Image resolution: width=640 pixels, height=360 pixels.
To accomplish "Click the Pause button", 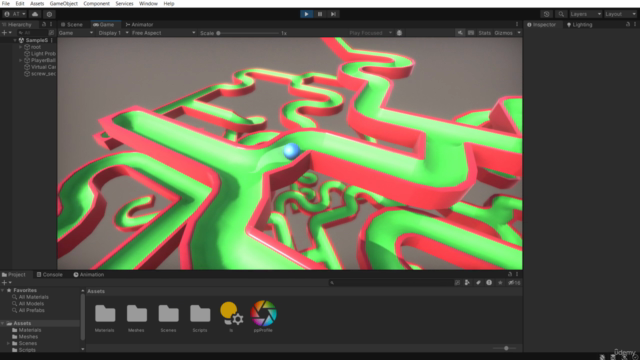I will click(x=320, y=14).
